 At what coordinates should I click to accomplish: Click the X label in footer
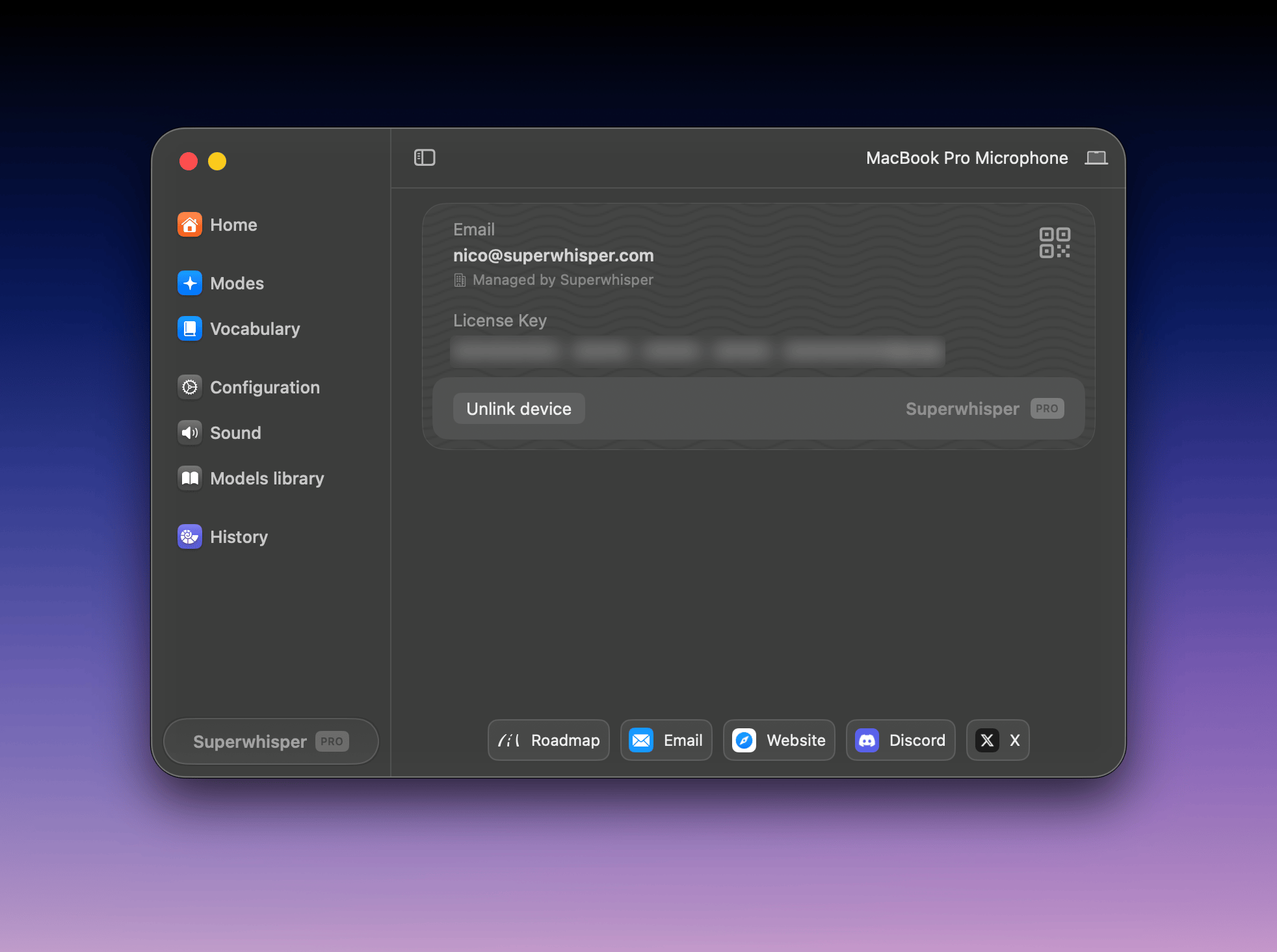coord(1015,740)
